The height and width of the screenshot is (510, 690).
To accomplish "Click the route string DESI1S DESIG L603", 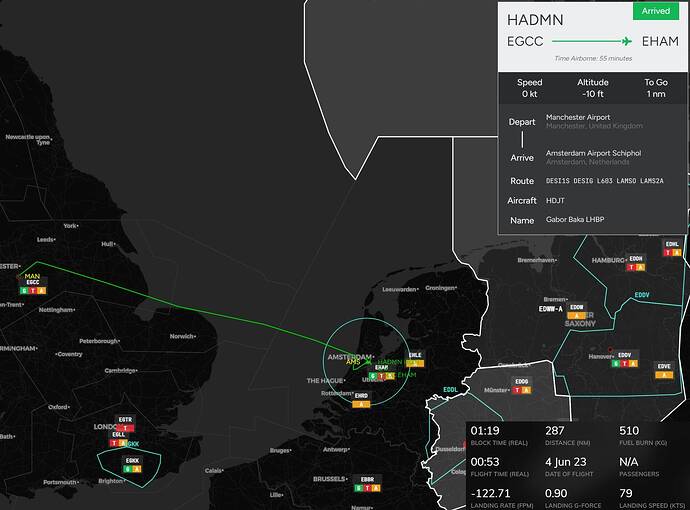I will pos(605,181).
